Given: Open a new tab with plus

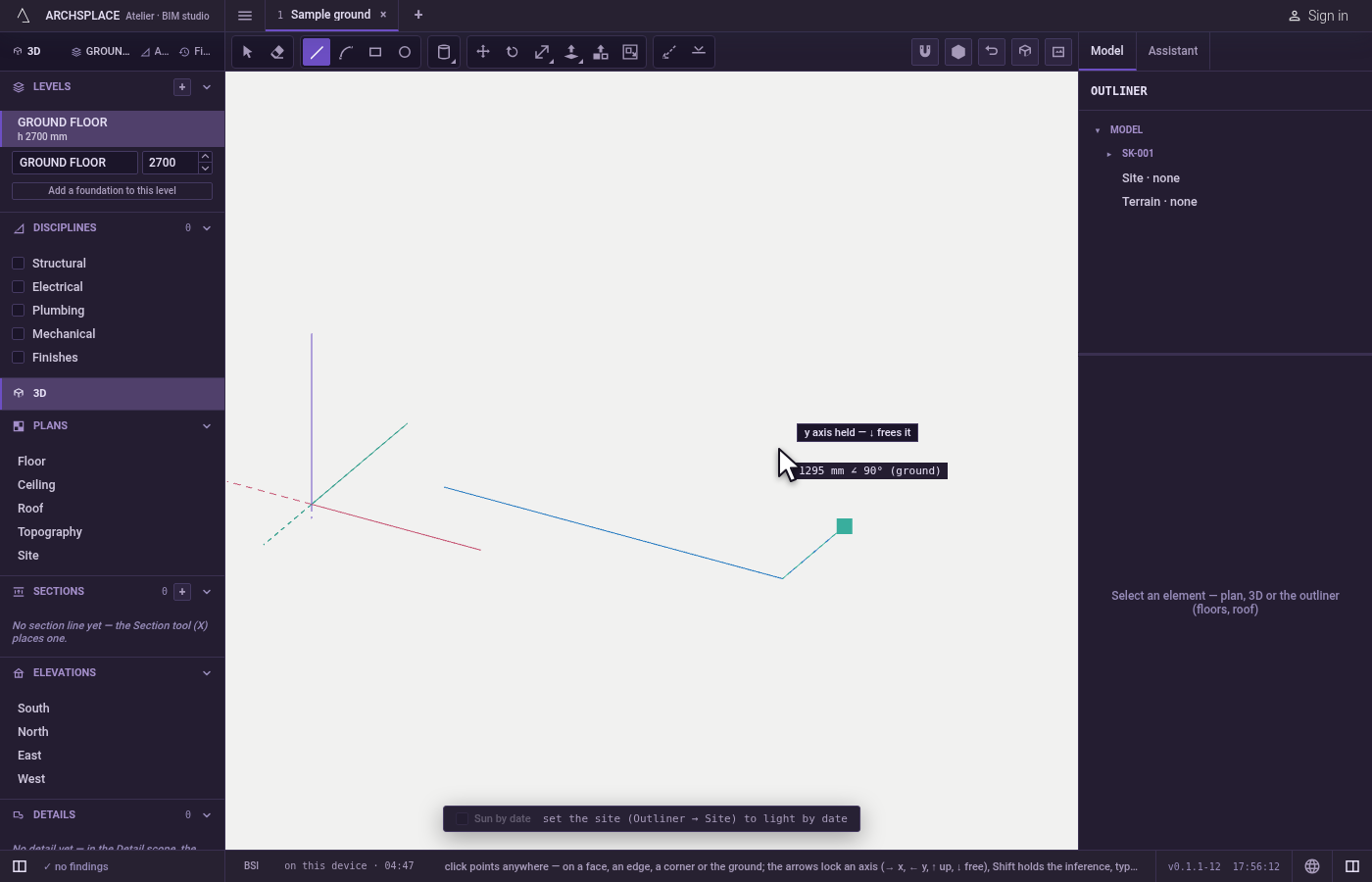Looking at the screenshot, I should (418, 15).
